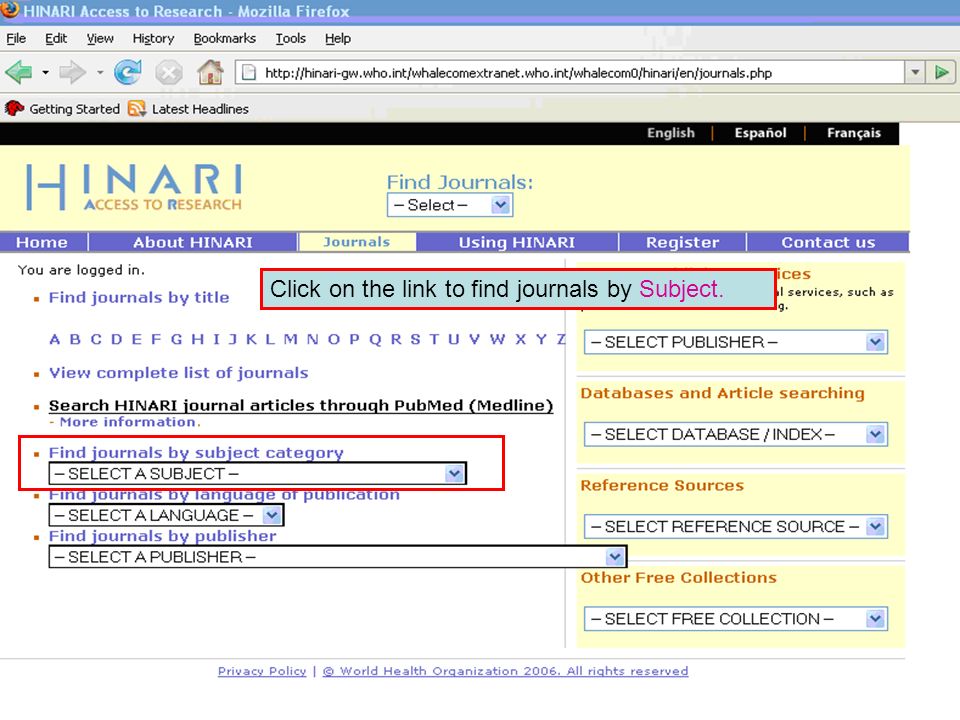Click the page icon in the address bar
The image size is (960, 720).
click(x=249, y=73)
